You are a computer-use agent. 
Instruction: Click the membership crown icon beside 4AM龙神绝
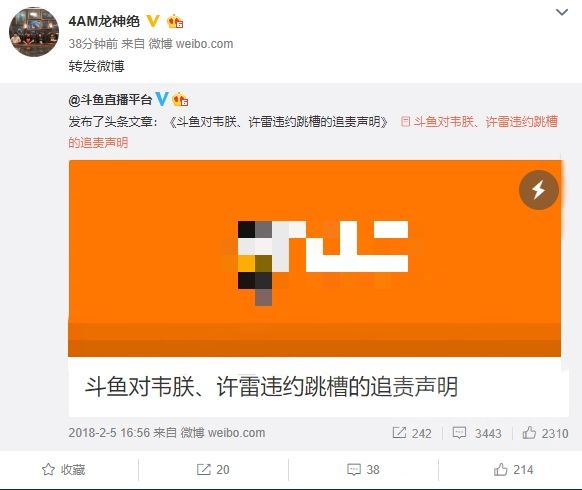click(x=175, y=22)
